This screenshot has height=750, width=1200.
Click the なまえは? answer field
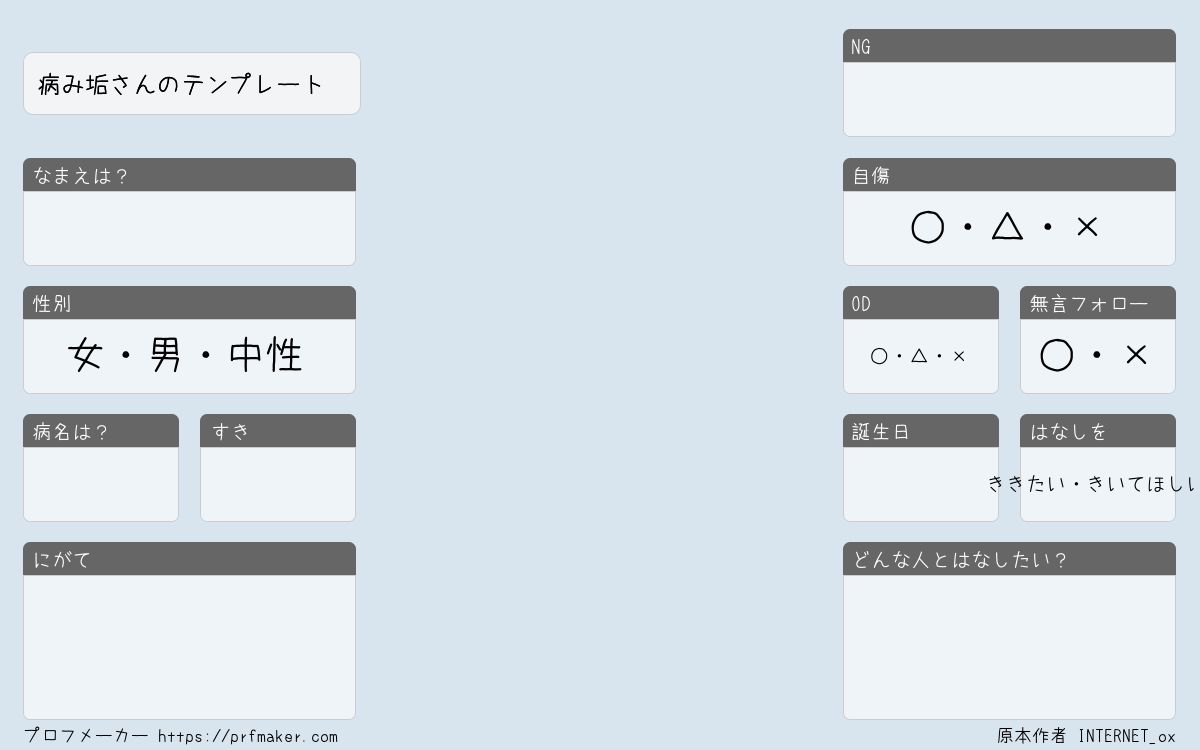(x=189, y=228)
